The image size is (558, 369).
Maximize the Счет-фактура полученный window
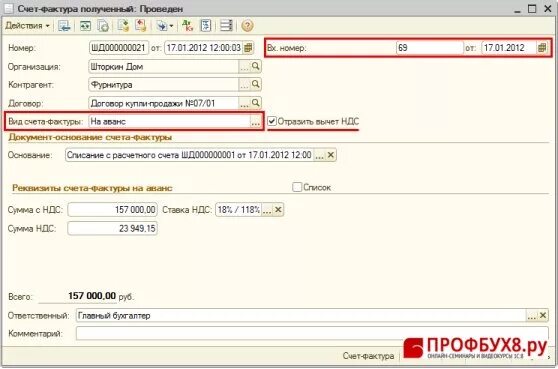pyautogui.click(x=532, y=9)
